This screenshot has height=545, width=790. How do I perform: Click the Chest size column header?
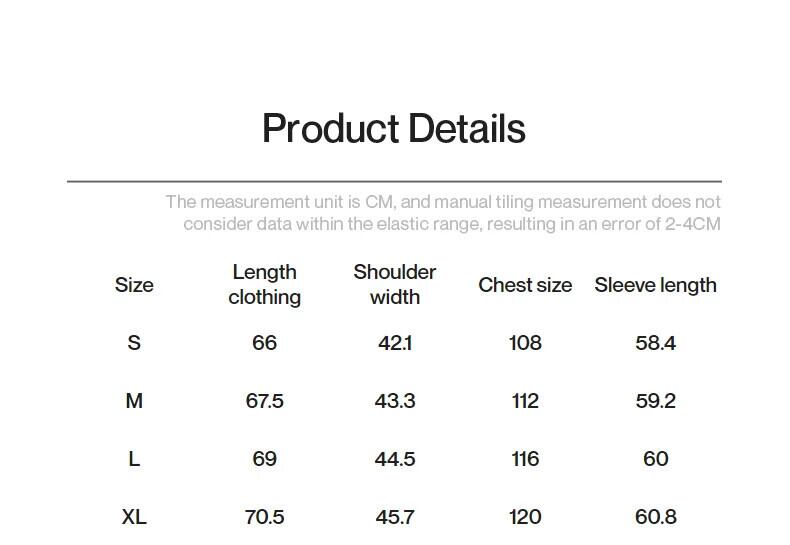[x=525, y=285]
